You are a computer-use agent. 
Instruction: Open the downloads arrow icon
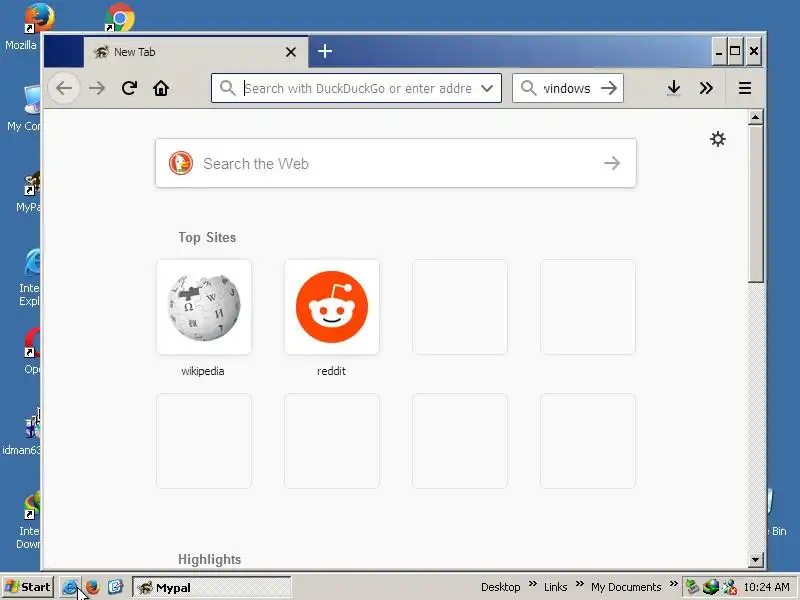[674, 88]
